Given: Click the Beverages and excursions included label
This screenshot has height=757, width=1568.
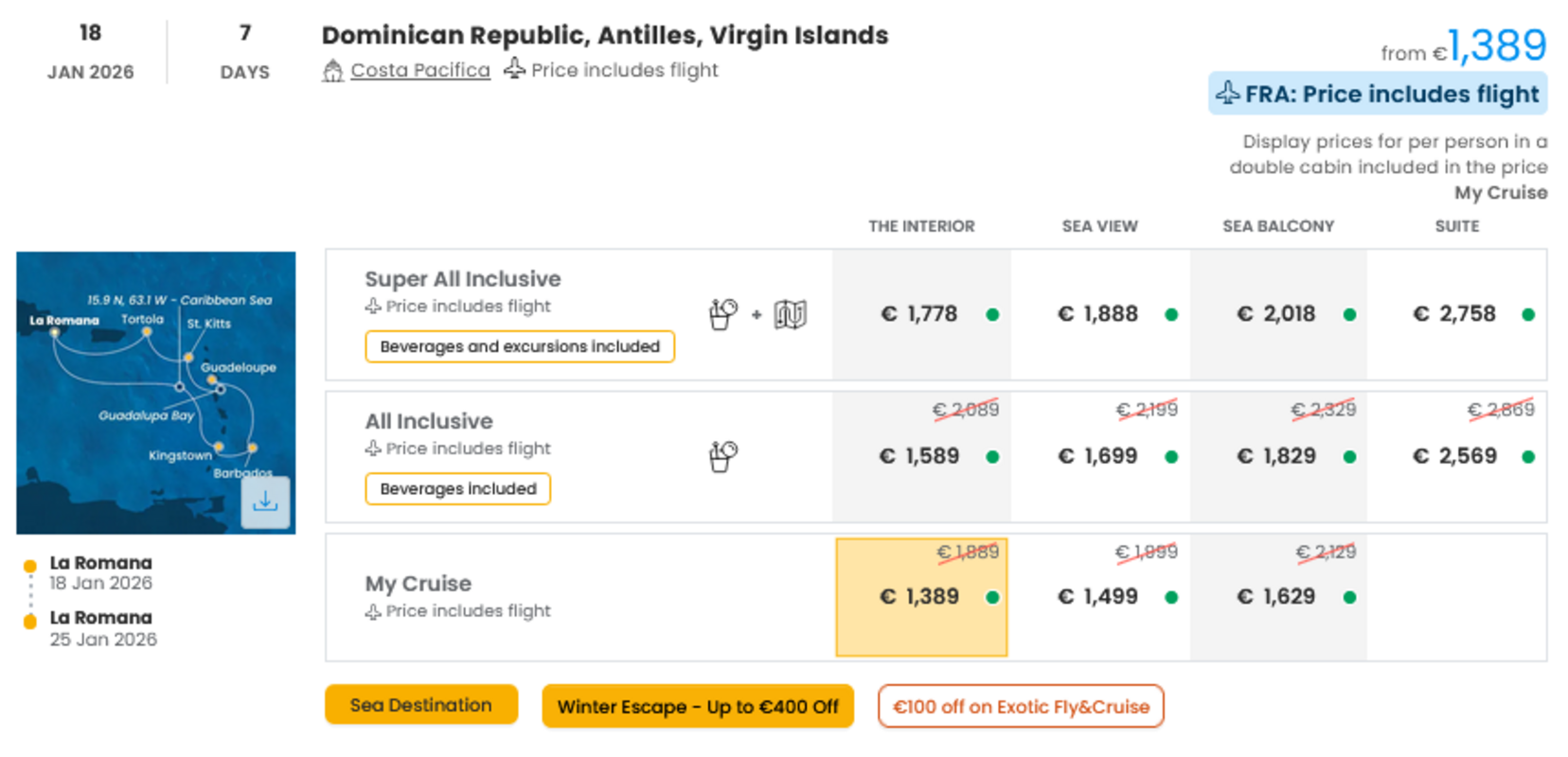Looking at the screenshot, I should pyautogui.click(x=520, y=346).
